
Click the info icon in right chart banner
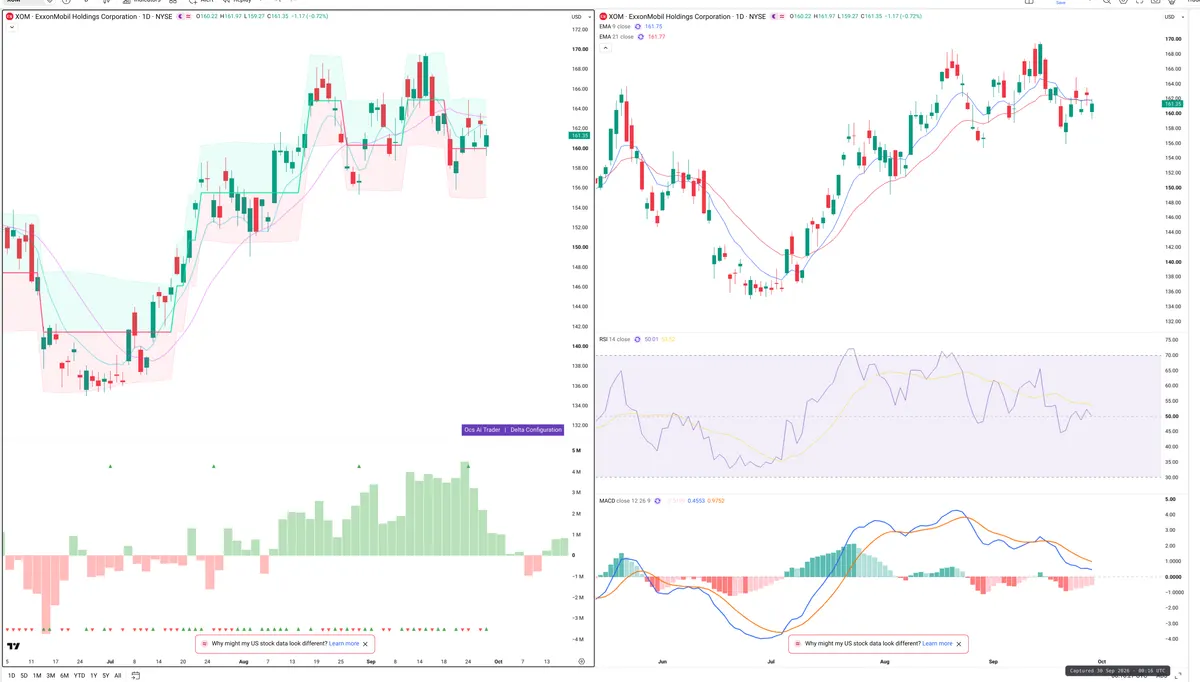[798, 644]
